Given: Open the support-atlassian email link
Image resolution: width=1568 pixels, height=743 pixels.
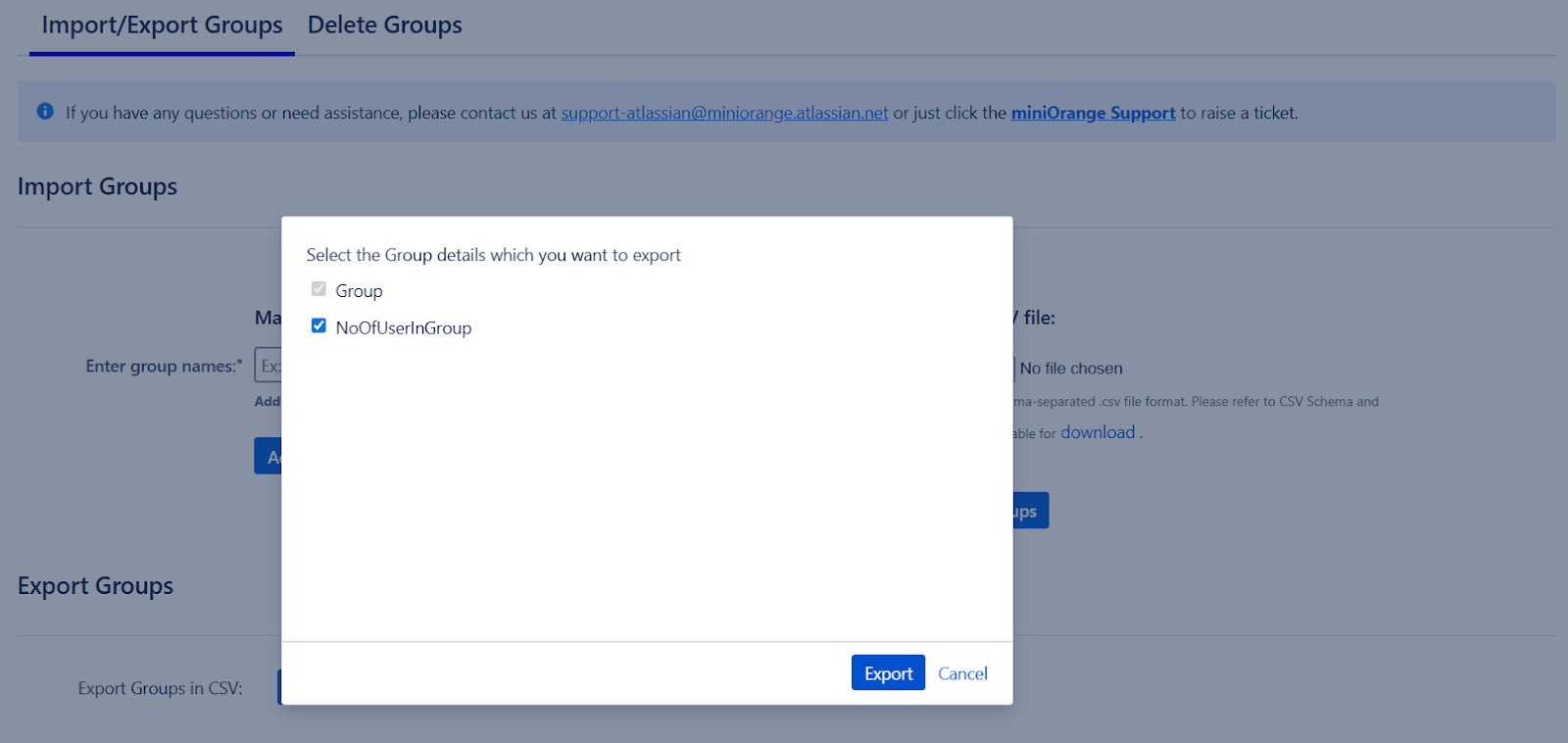Looking at the screenshot, I should (724, 113).
